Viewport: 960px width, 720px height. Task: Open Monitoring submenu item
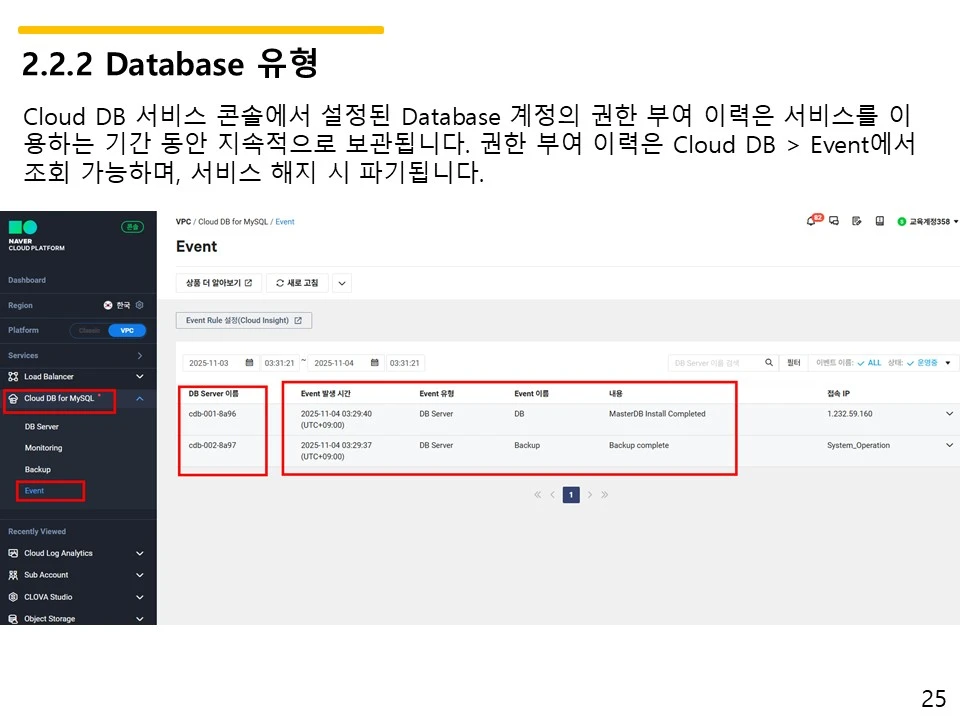pos(43,448)
